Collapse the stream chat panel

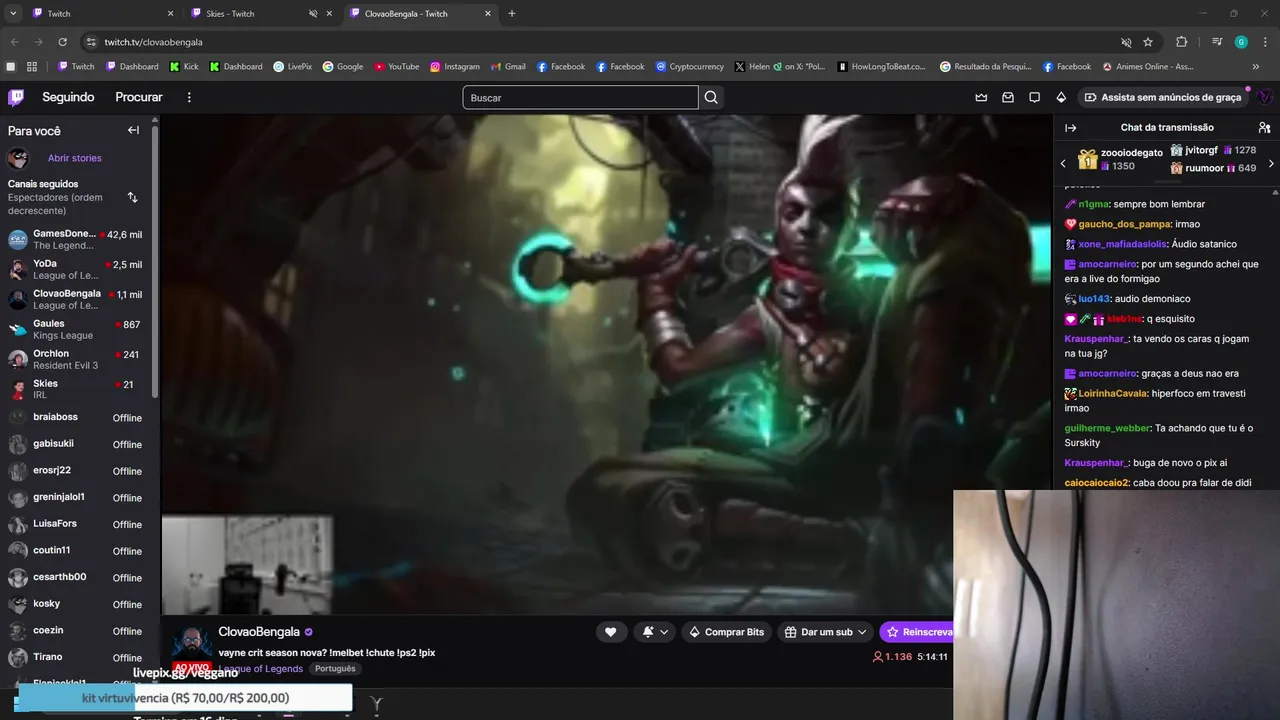(x=1070, y=127)
